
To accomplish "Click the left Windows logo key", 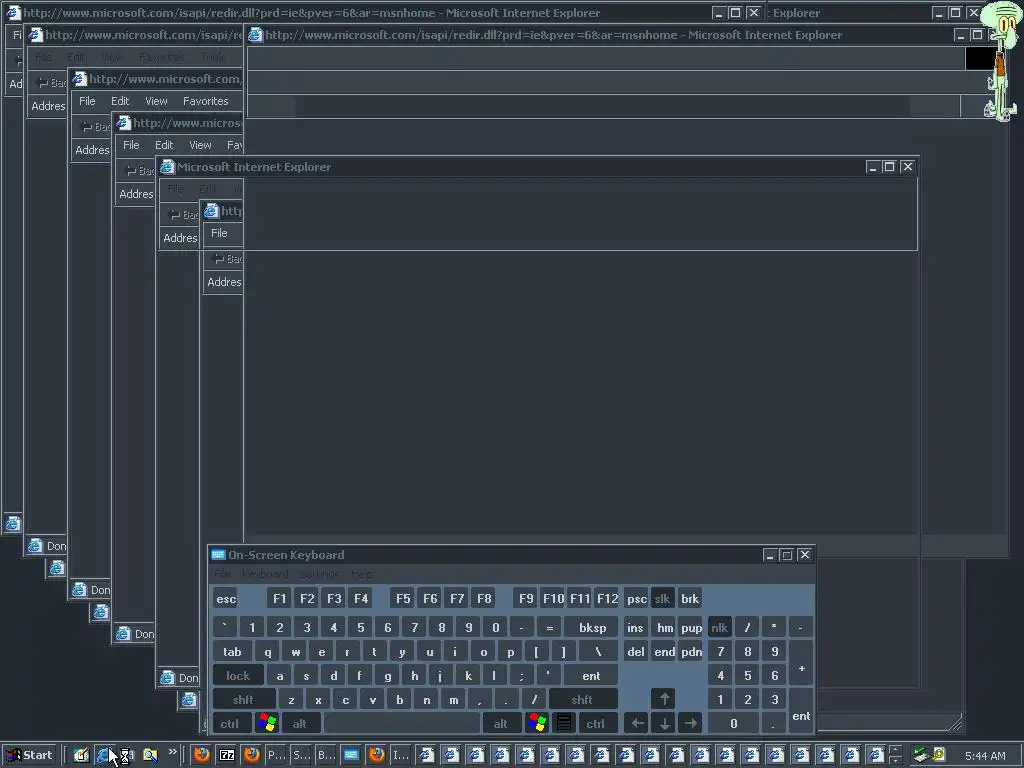I will [267, 723].
